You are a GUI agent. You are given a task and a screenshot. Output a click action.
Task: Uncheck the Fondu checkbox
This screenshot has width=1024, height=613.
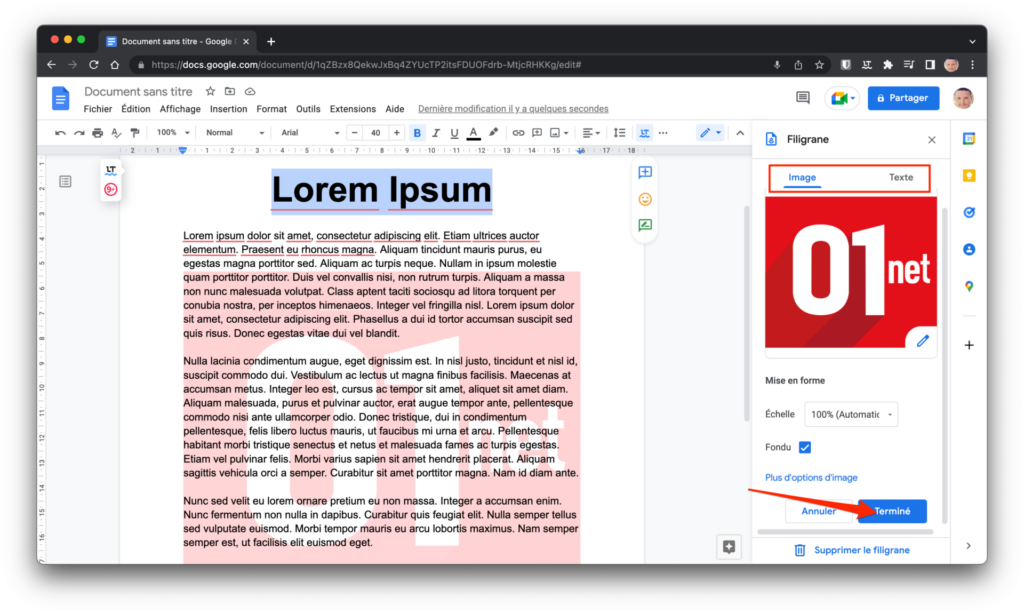click(805, 447)
